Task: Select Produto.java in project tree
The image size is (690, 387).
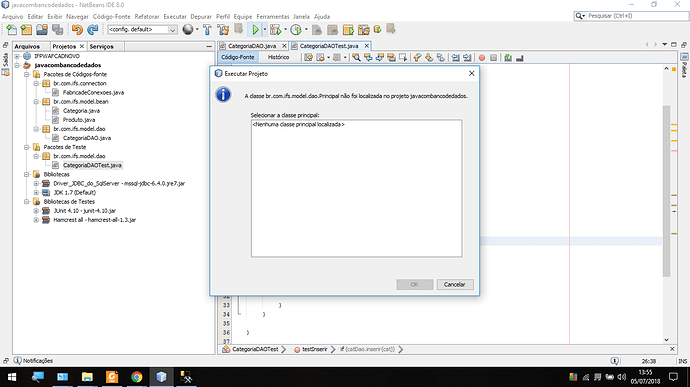Action: 79,120
